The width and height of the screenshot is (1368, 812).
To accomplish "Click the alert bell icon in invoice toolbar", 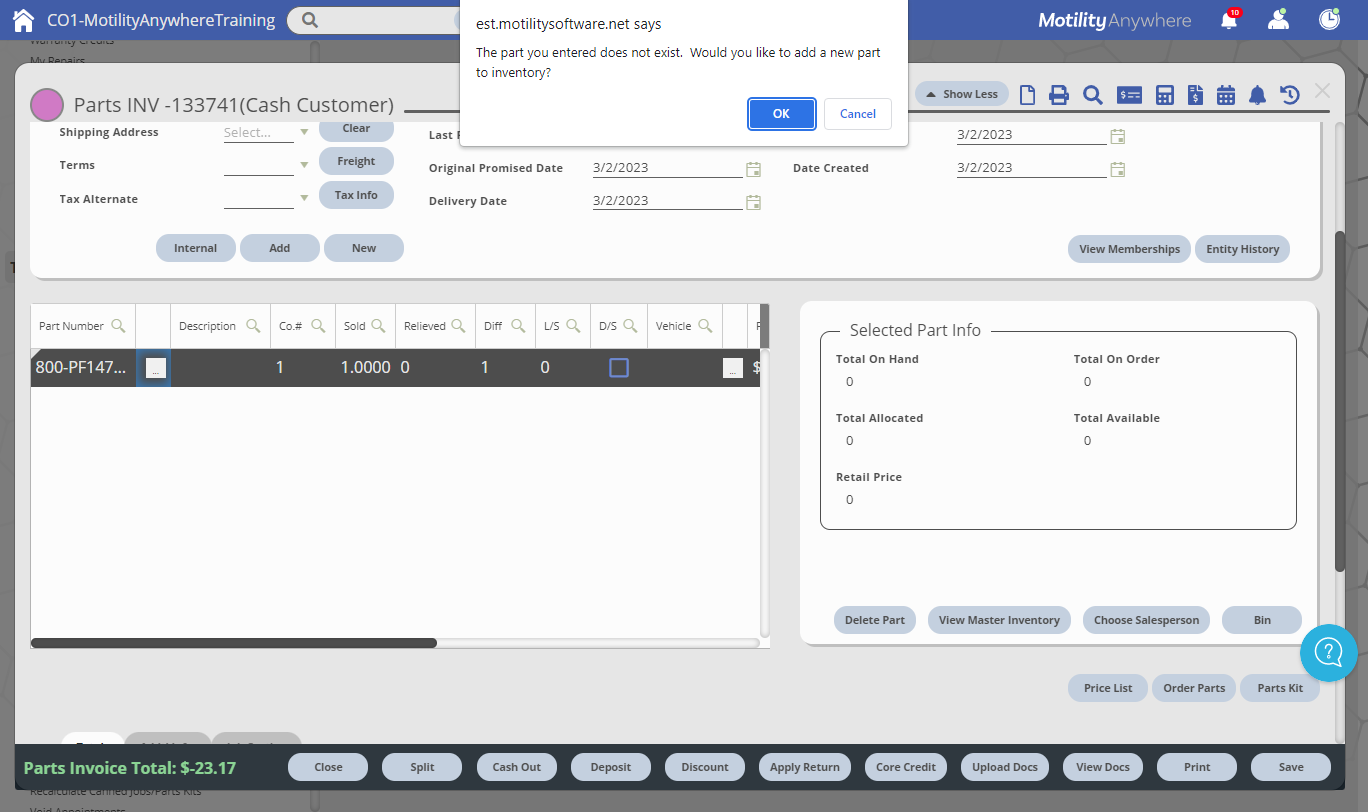I will click(1258, 95).
